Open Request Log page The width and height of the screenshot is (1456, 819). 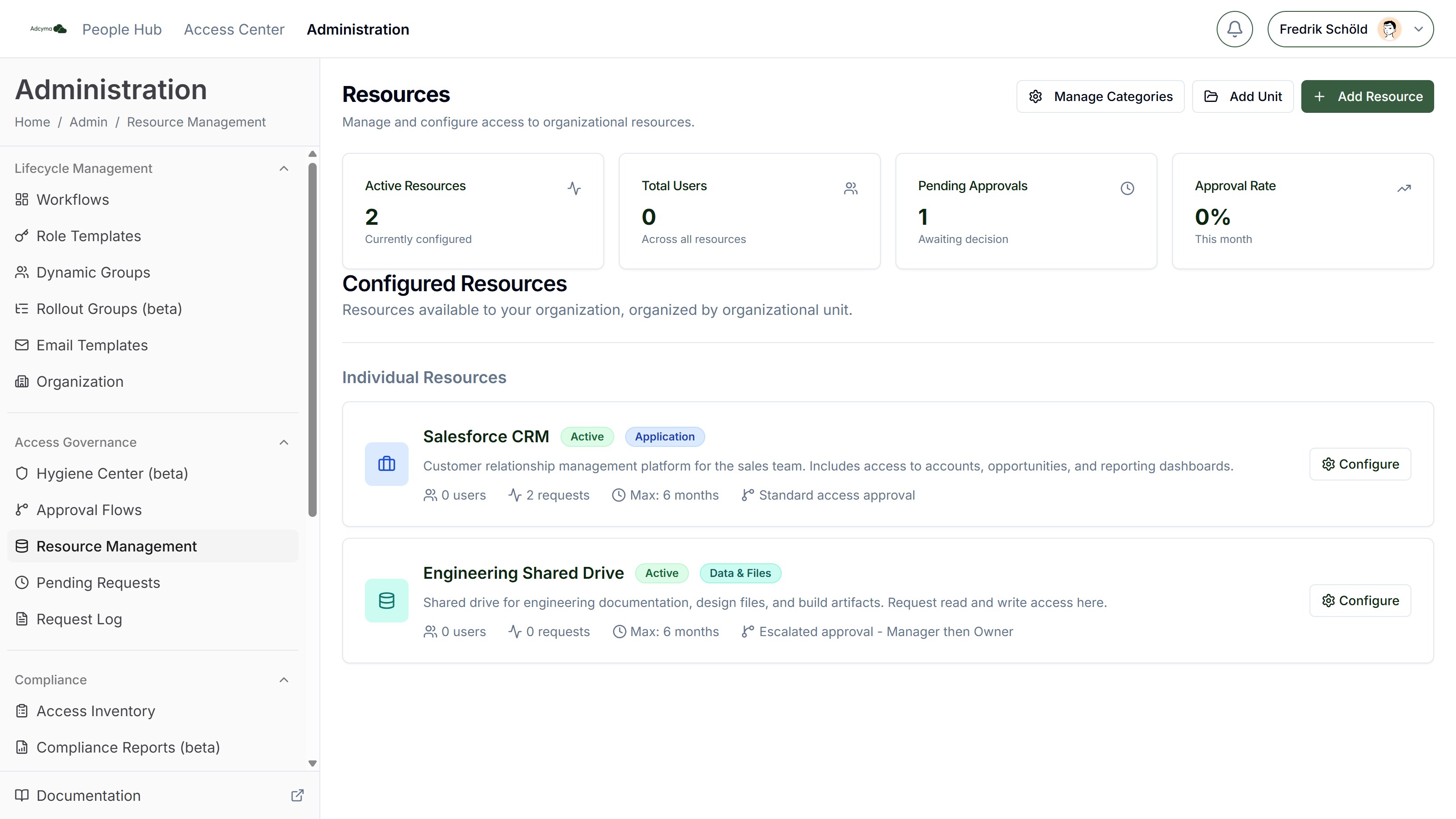click(x=152, y=619)
